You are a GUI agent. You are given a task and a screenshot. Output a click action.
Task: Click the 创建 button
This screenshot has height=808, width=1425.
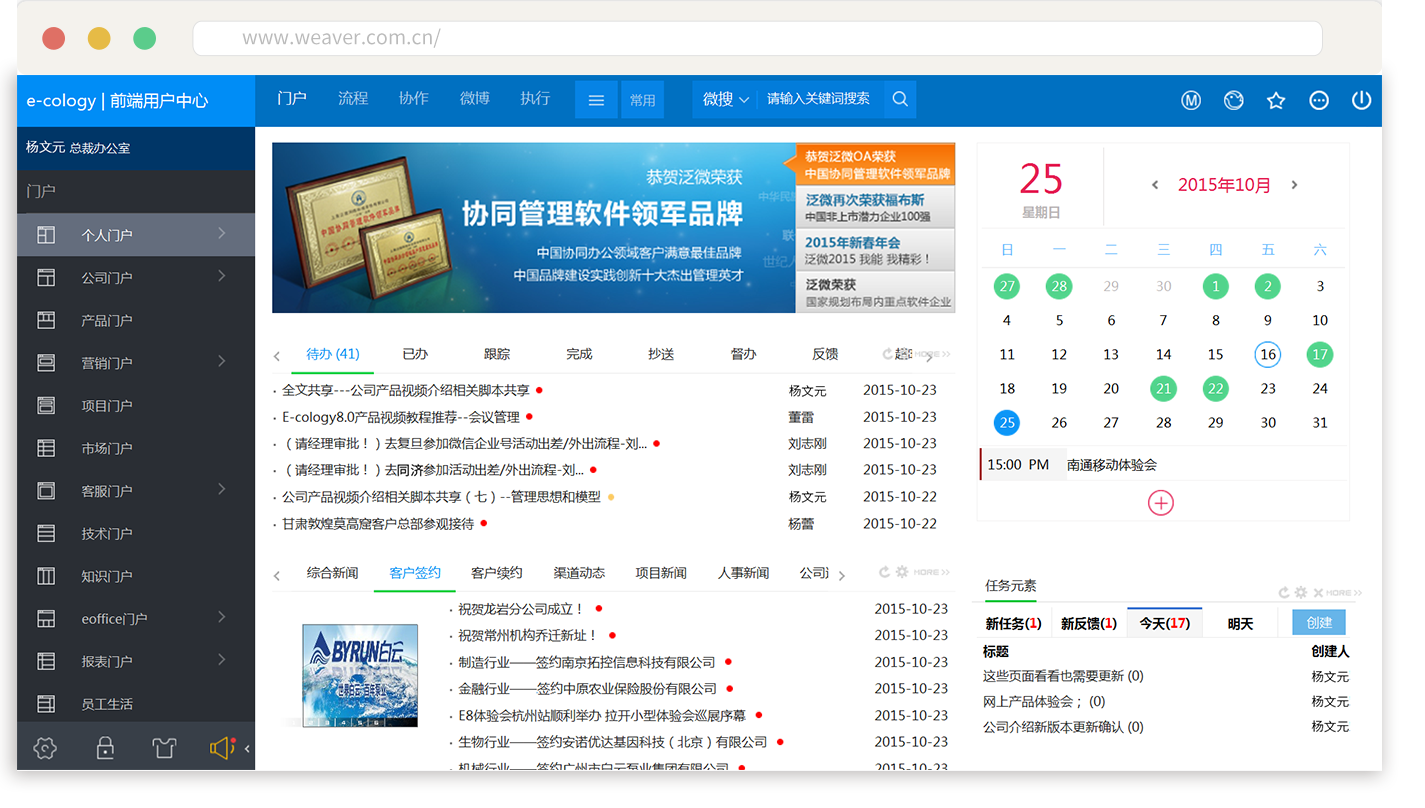[1319, 622]
